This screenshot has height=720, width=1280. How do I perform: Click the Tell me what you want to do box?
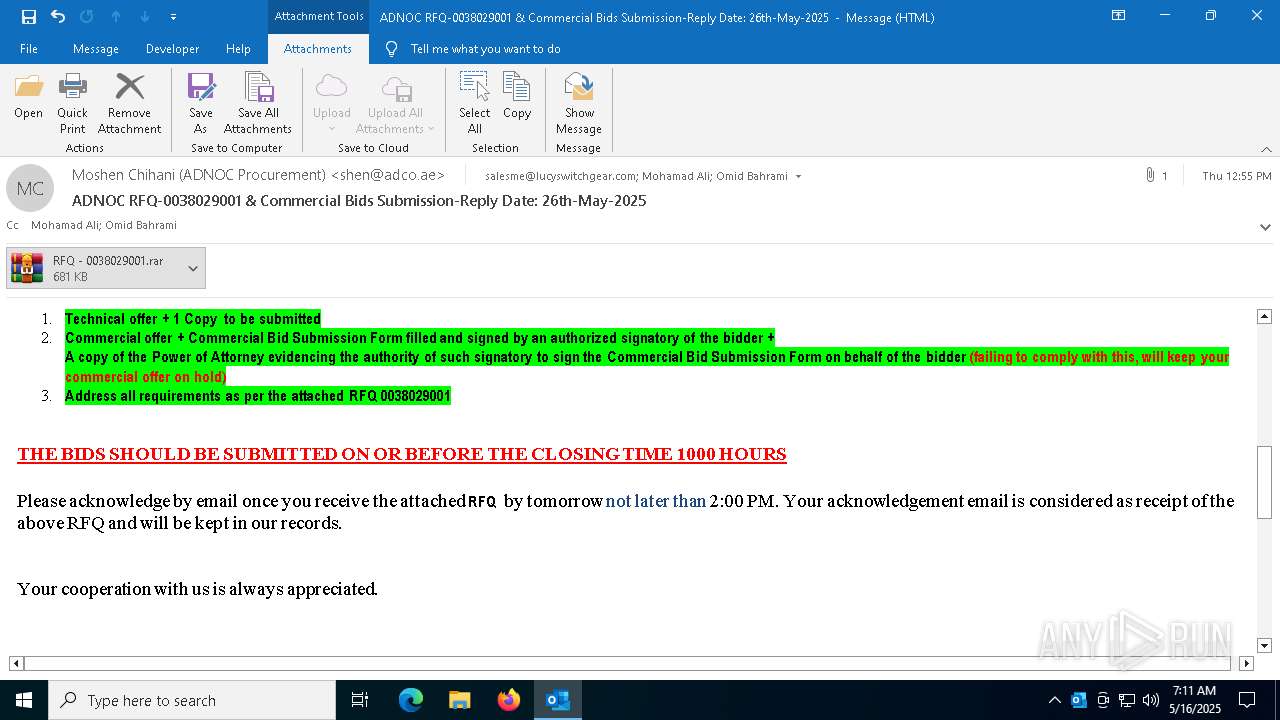coord(485,49)
